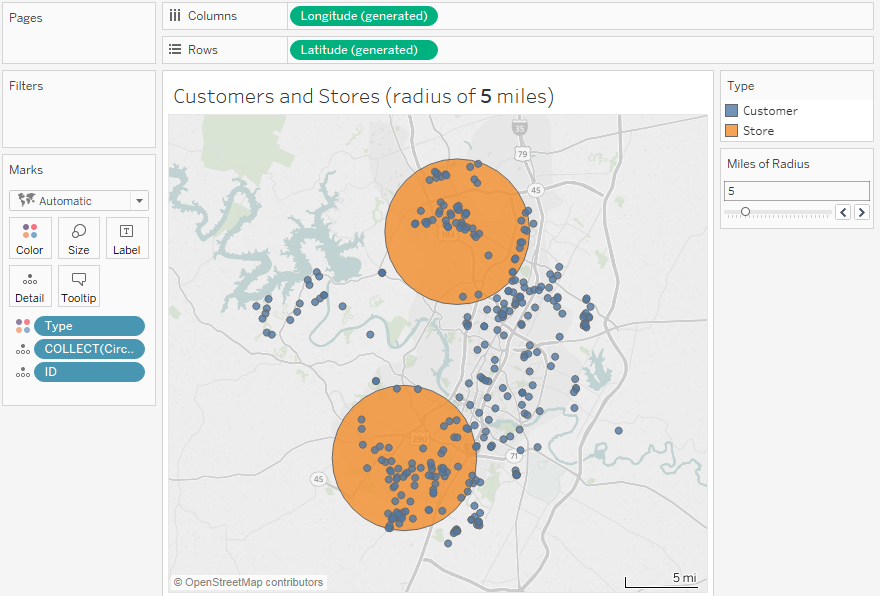Click the Customers and Stores worksheet title

click(x=363, y=96)
